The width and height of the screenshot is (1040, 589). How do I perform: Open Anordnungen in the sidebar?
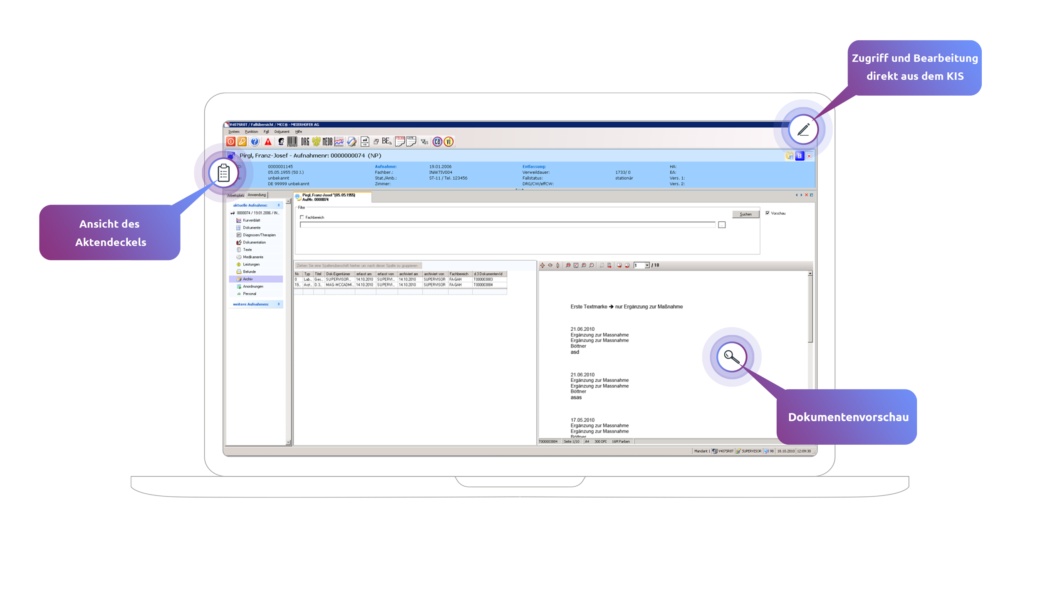coord(252,287)
